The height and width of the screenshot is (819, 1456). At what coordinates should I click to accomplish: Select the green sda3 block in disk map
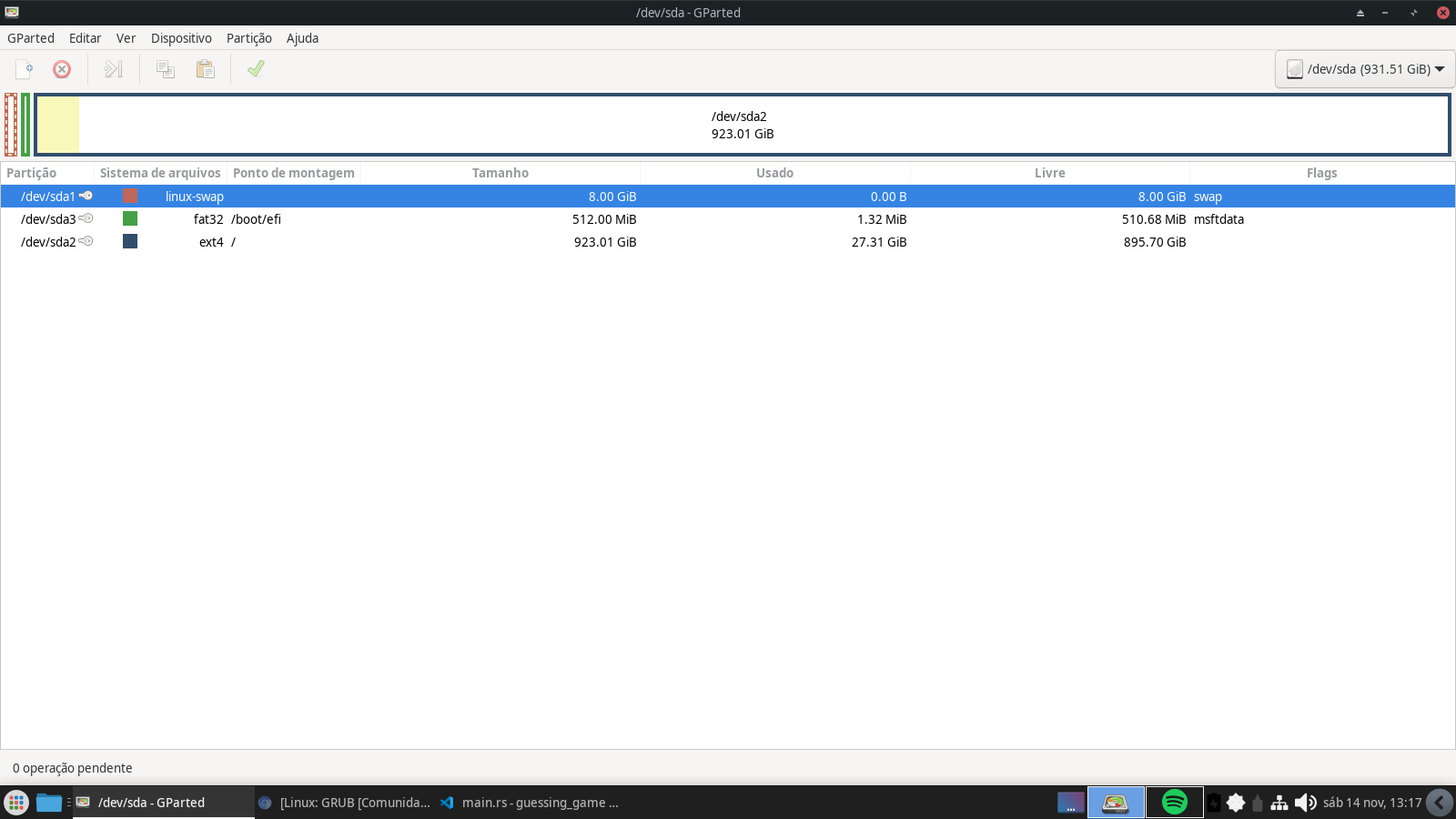coord(26,125)
